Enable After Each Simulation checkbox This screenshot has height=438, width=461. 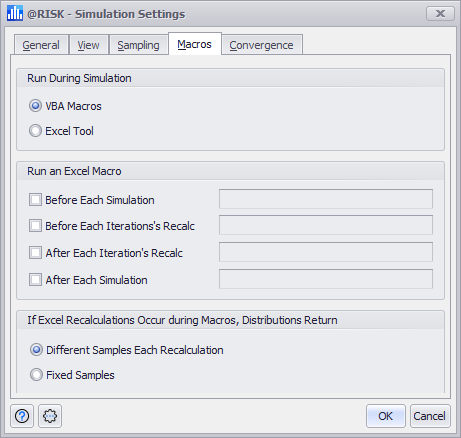click(35, 280)
